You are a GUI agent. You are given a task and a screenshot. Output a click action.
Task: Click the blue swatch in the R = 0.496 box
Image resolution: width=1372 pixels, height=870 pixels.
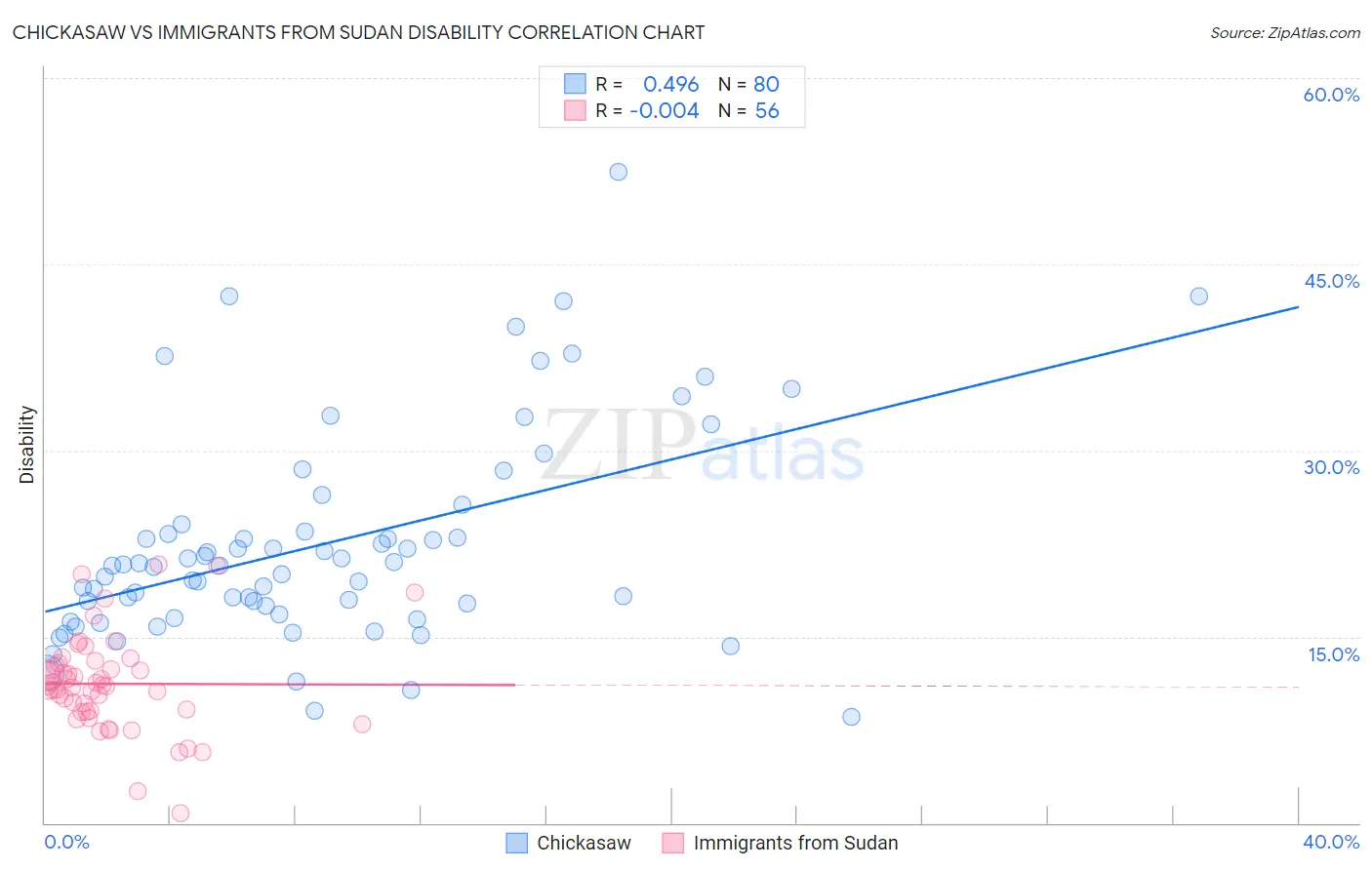tap(575, 84)
